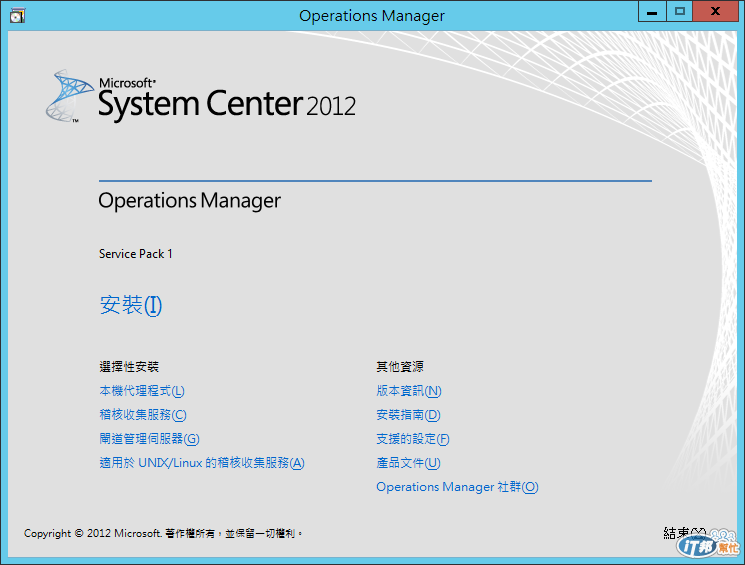Close the Operations Manager window

[x=715, y=11]
